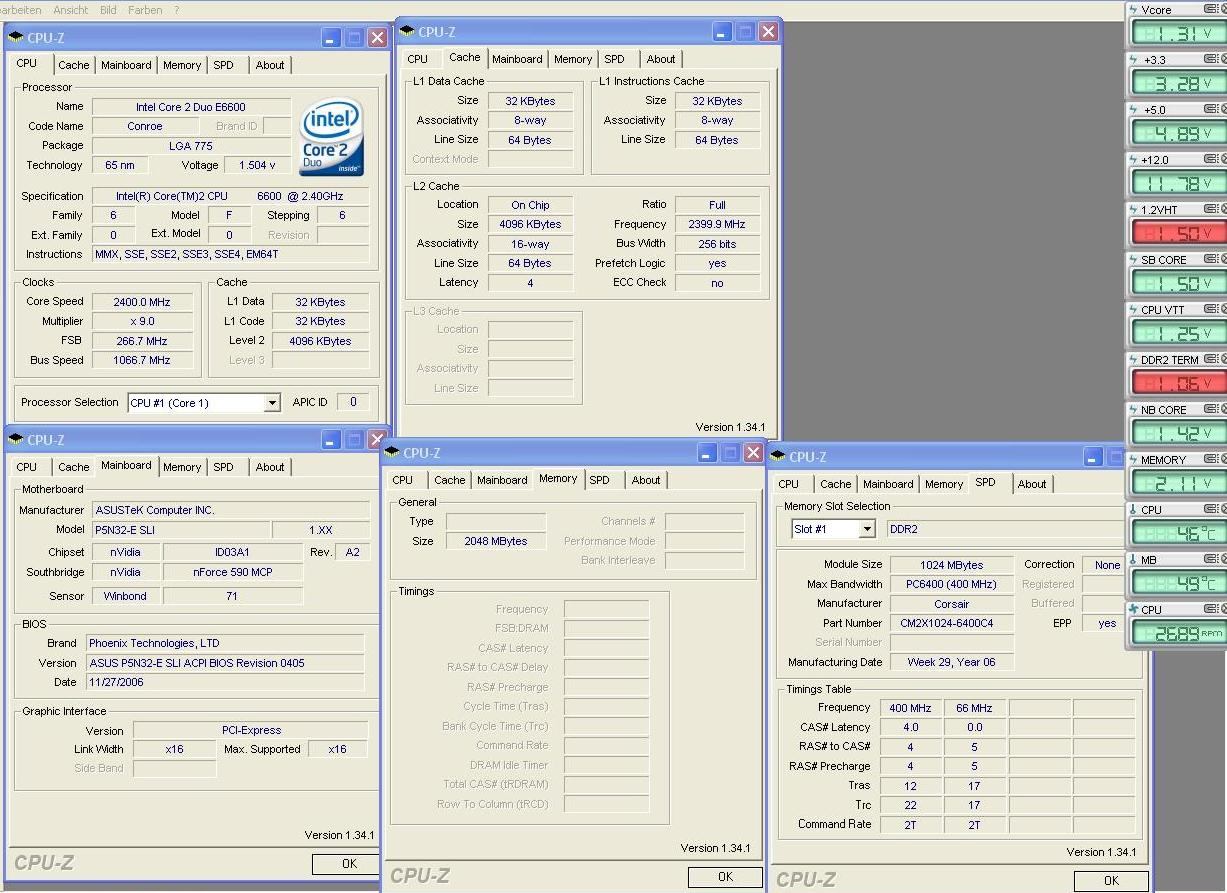Click the Vcore 1.31 V readout display

click(x=1178, y=33)
